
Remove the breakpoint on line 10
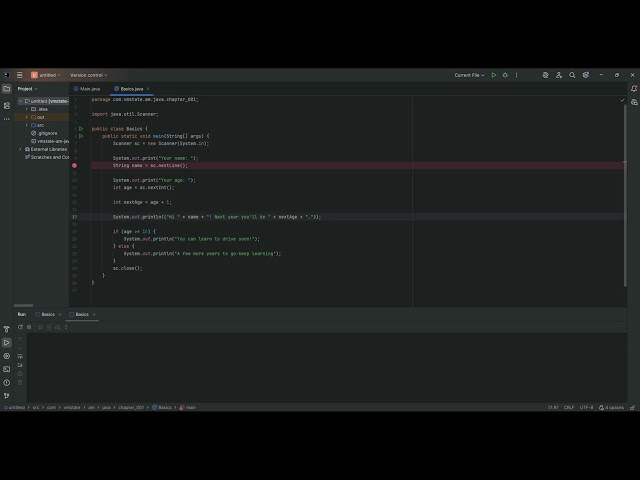pyautogui.click(x=74, y=165)
